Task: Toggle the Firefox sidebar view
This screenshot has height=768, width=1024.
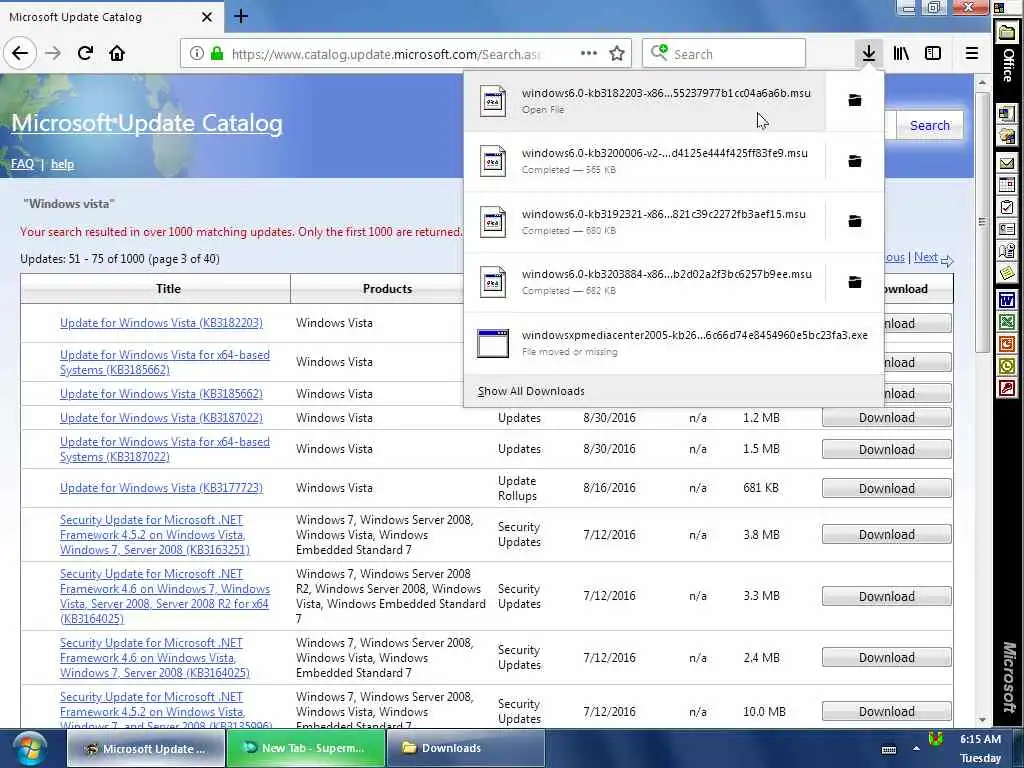Action: (x=933, y=54)
